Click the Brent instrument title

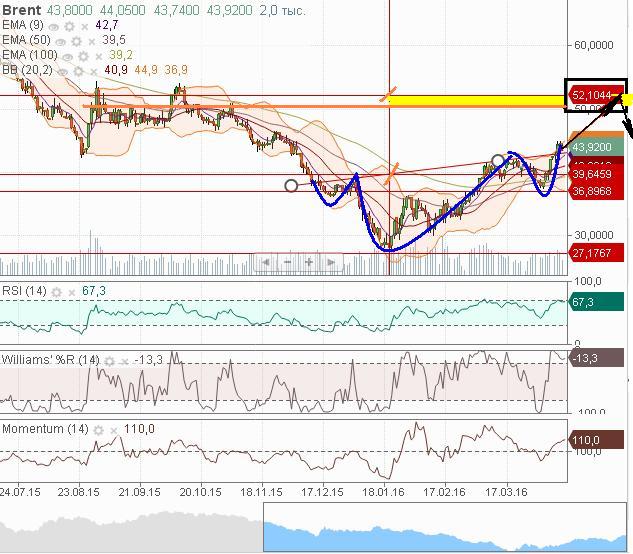(21, 10)
